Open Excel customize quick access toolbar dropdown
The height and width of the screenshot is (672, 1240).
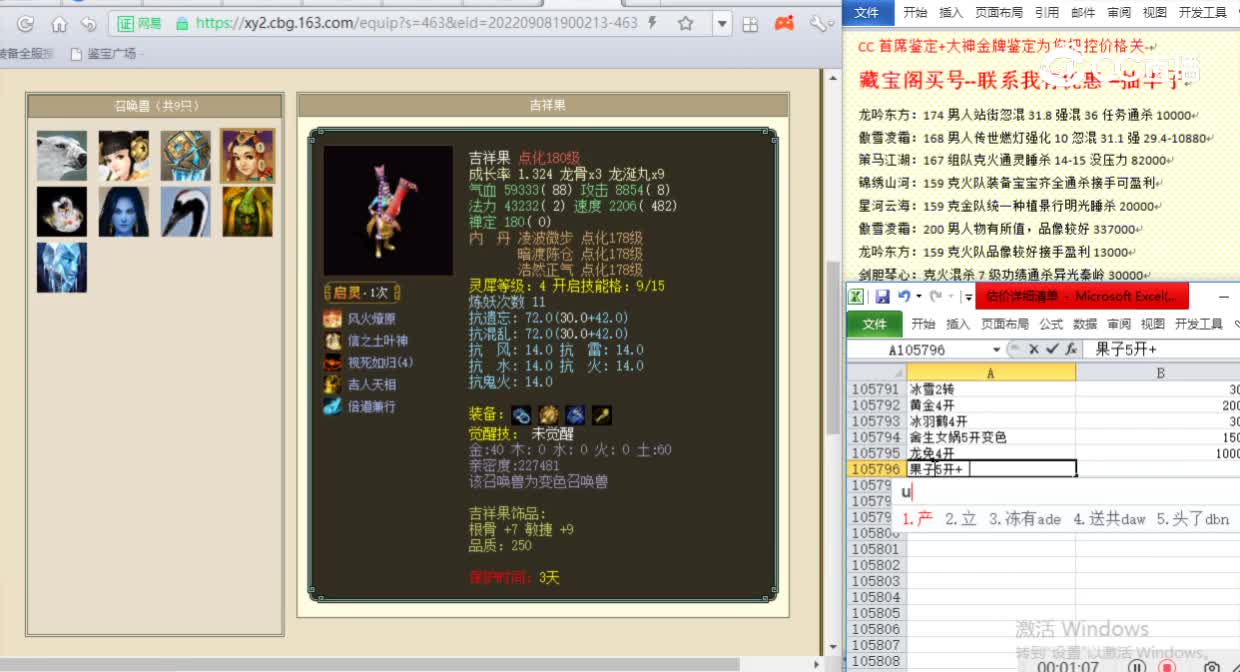pyautogui.click(x=968, y=298)
